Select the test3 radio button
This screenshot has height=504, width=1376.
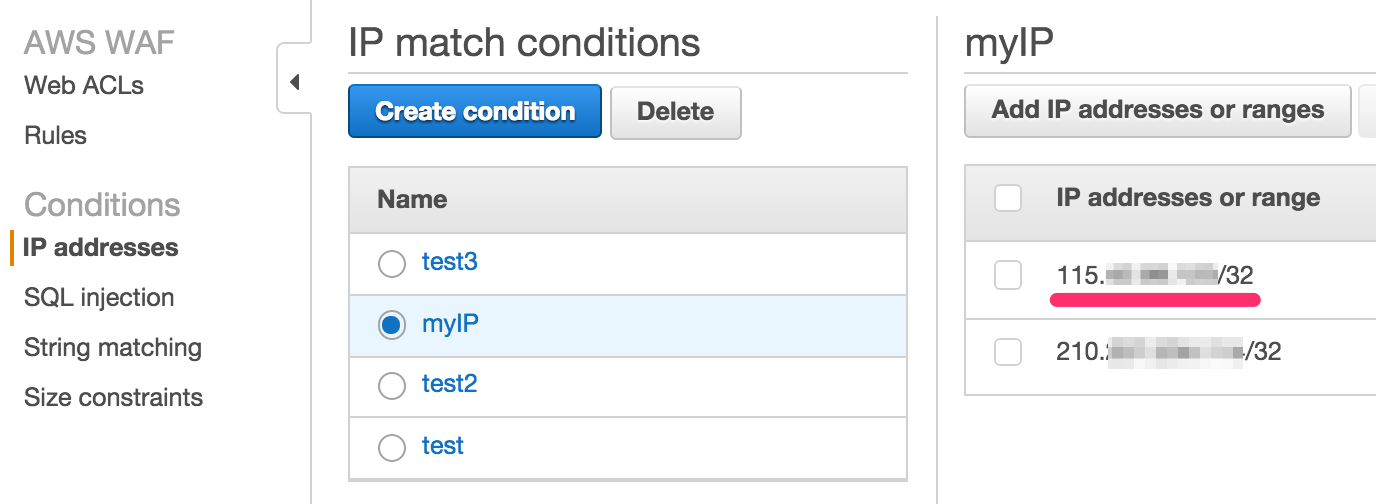(392, 264)
